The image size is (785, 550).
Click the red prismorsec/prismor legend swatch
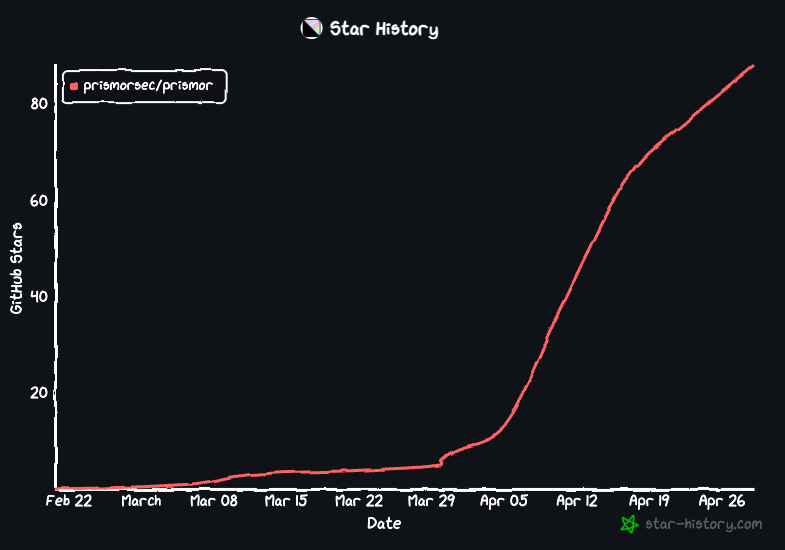(x=74, y=86)
